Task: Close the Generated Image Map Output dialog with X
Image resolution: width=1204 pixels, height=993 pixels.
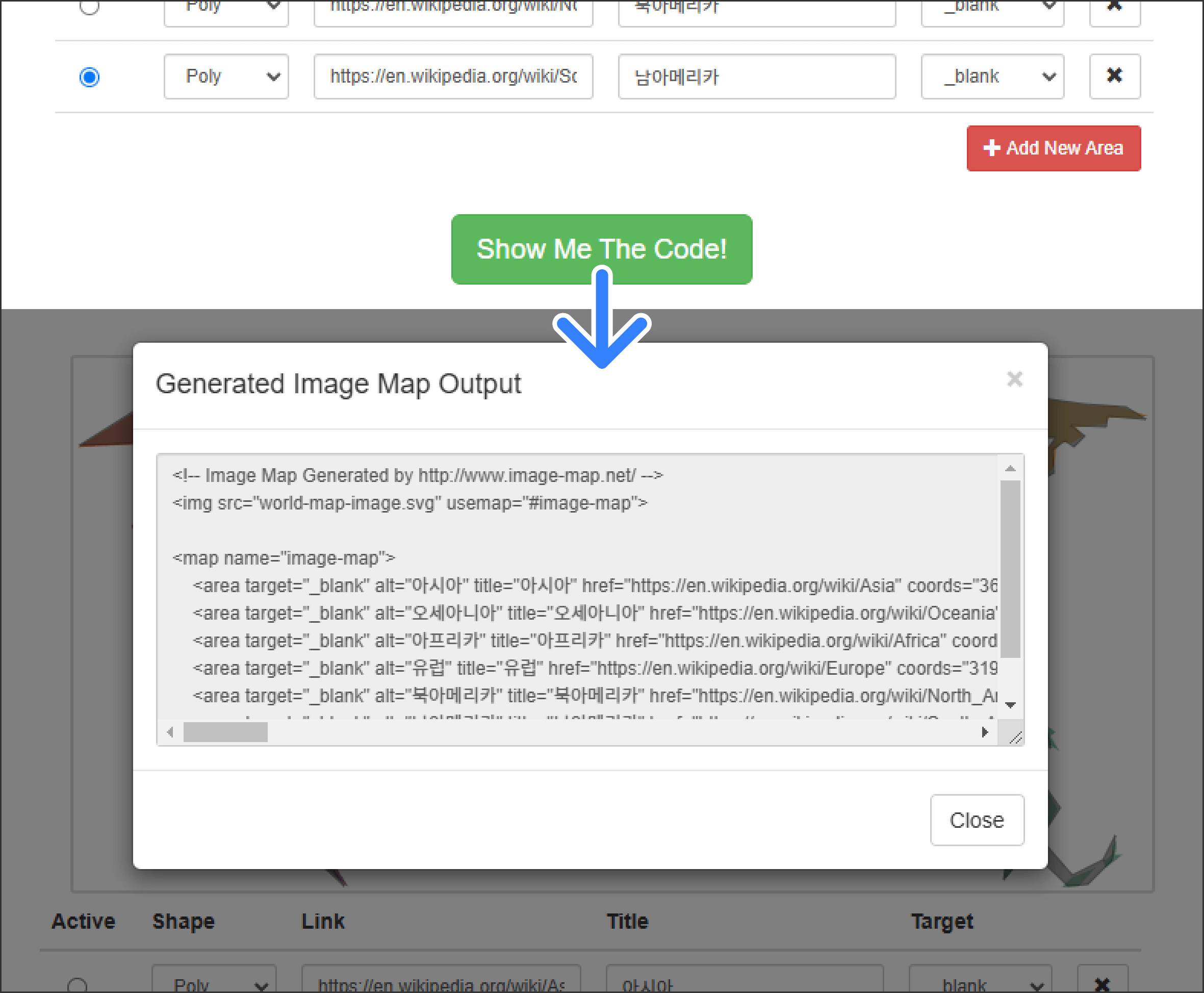Action: (x=1014, y=378)
